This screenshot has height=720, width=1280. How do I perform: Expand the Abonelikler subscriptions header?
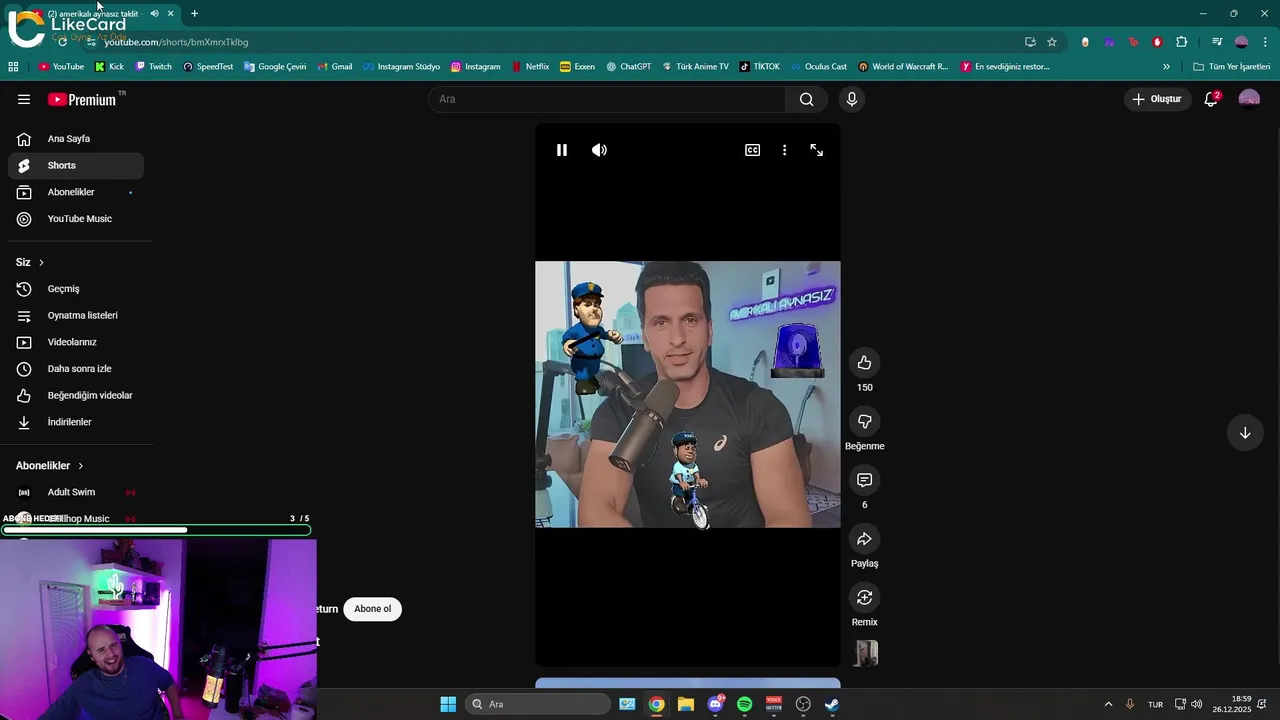(50, 466)
